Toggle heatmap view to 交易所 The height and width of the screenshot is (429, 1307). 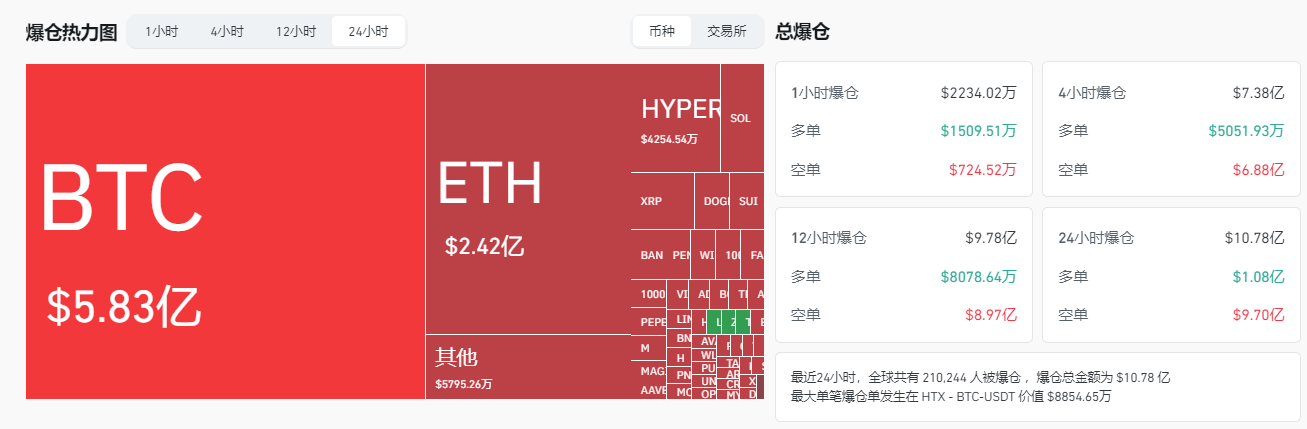pos(727,32)
